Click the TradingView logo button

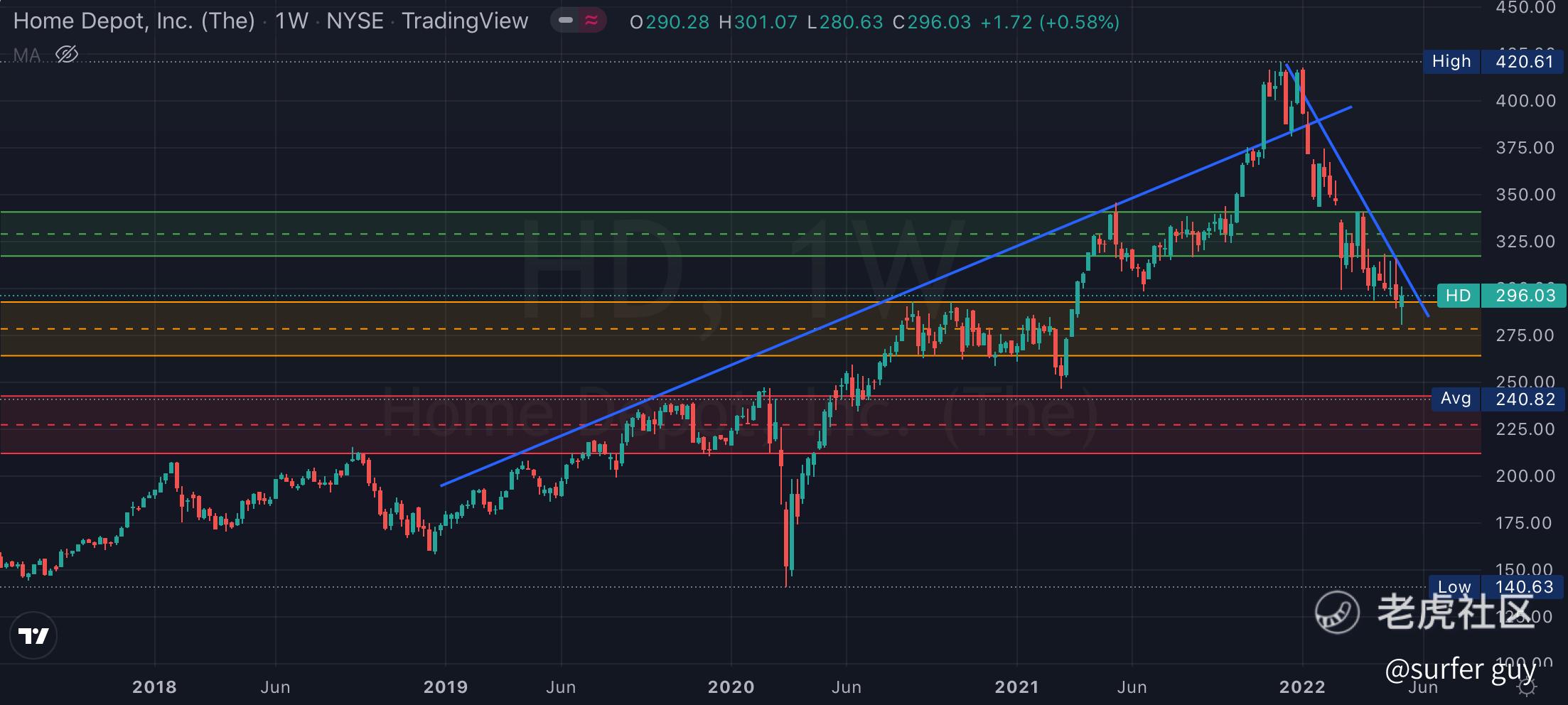click(33, 635)
